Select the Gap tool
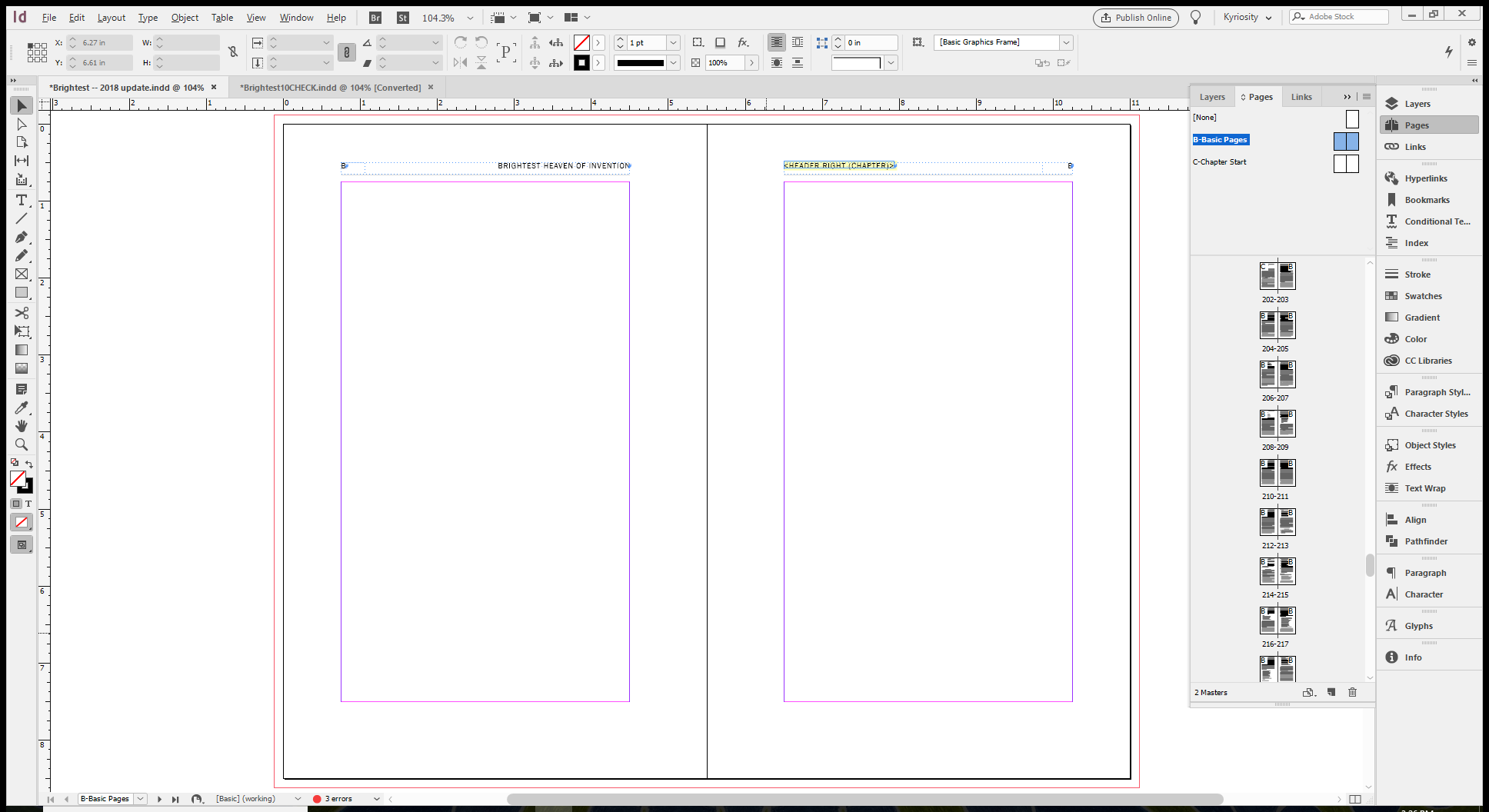The image size is (1489, 812). (22, 161)
